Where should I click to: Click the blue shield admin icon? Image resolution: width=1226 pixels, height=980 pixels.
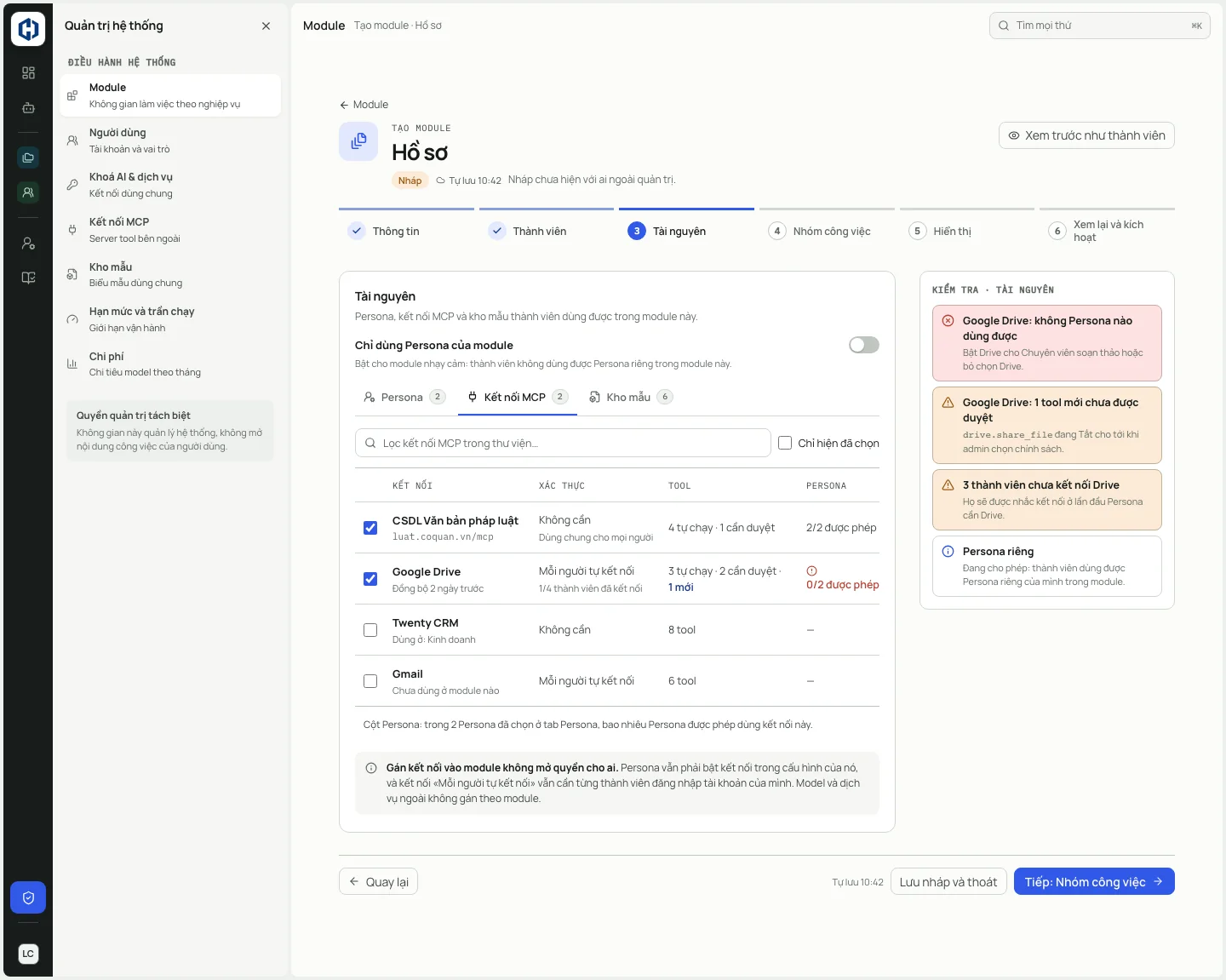click(x=28, y=897)
